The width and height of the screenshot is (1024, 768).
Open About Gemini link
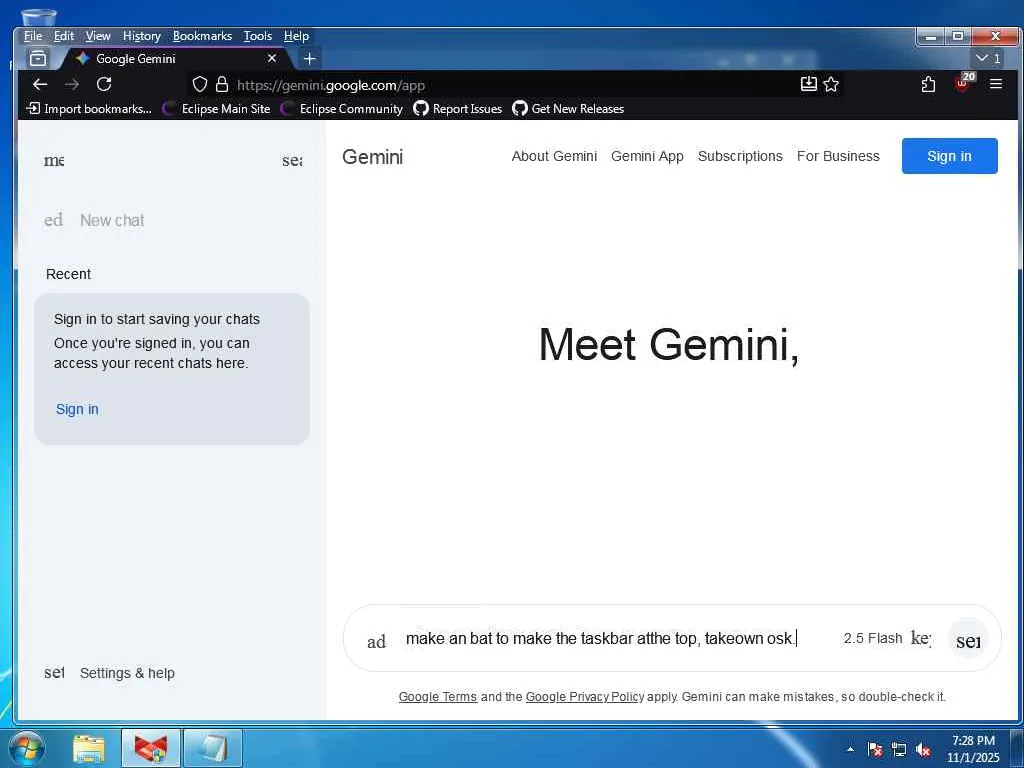point(554,156)
